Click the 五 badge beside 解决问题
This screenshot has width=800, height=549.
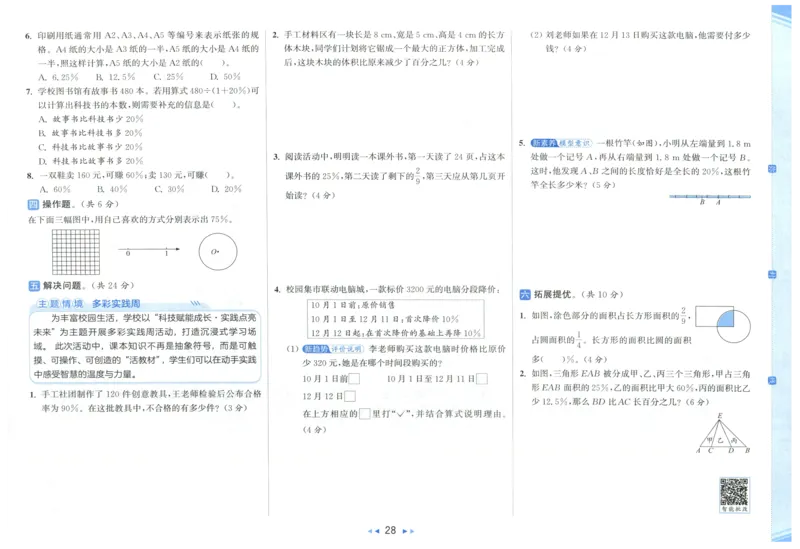point(34,286)
